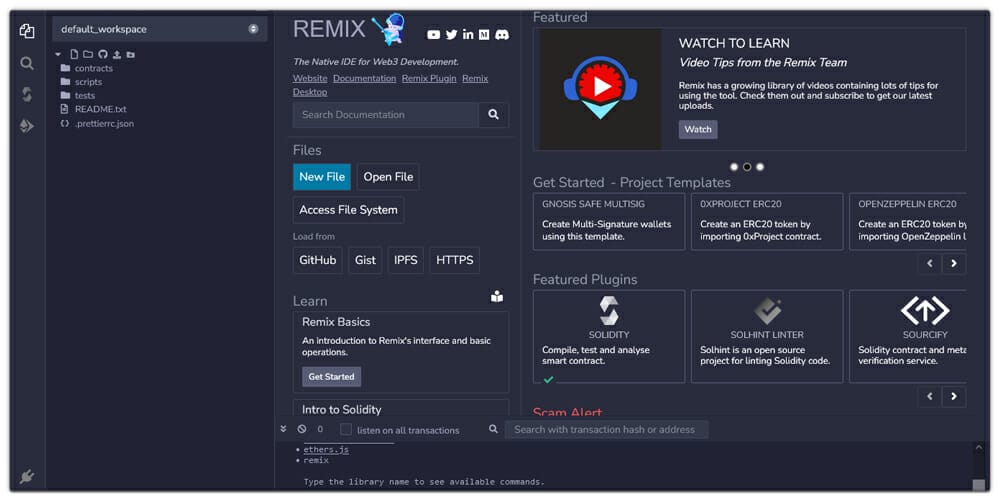Select the third carousel dot

[x=760, y=167]
